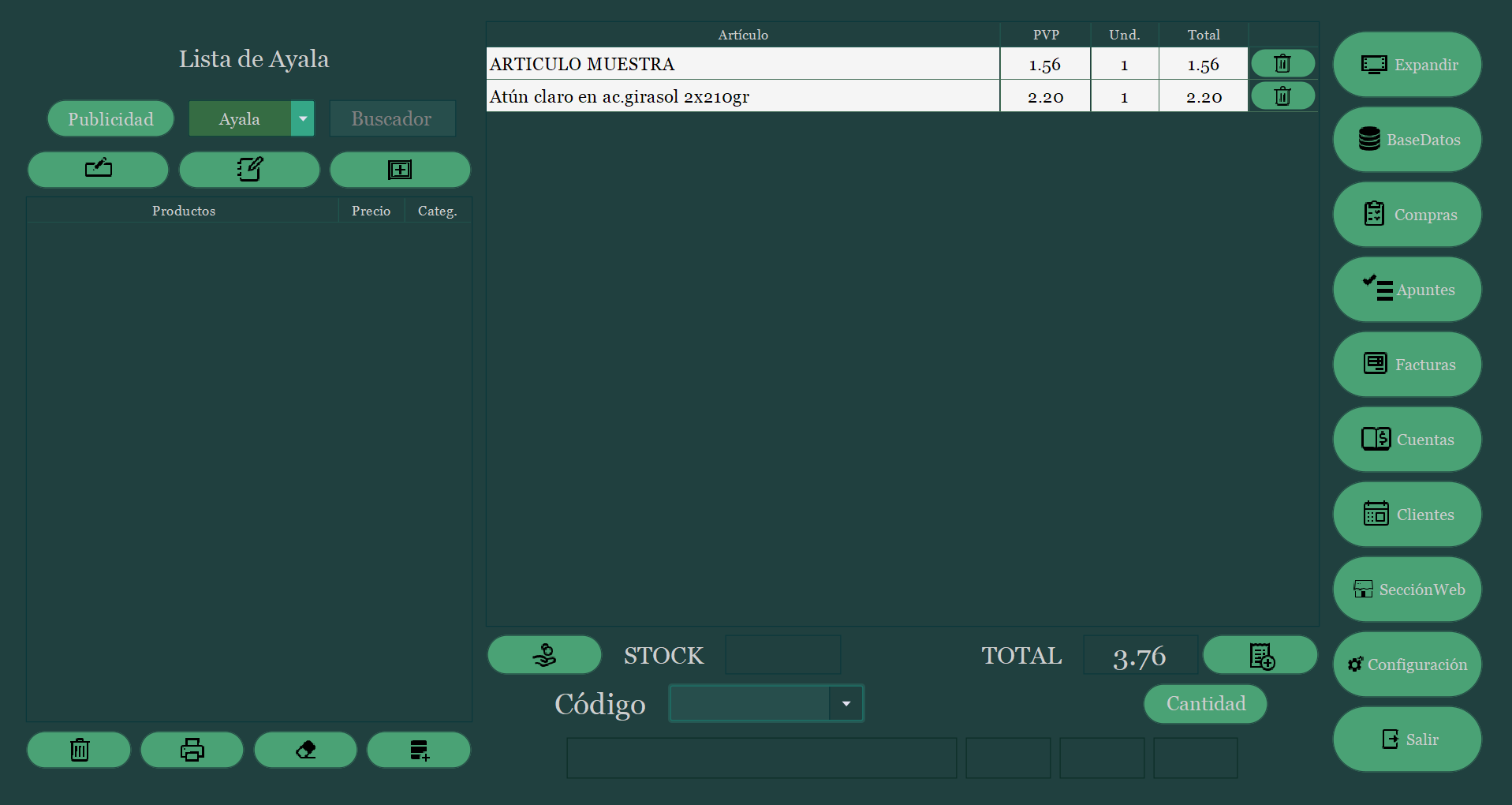The image size is (1512, 805).
Task: Click the add-box plus icon button
Action: pos(400,170)
